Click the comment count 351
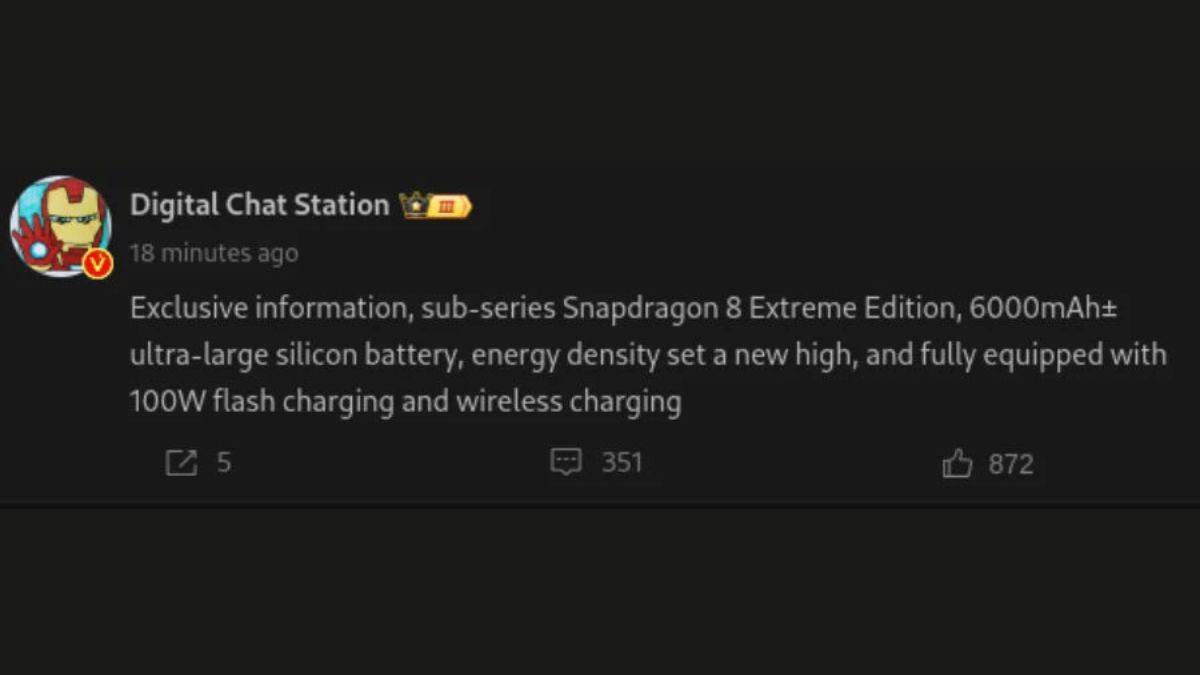Viewport: 1200px width, 675px height. (x=621, y=463)
